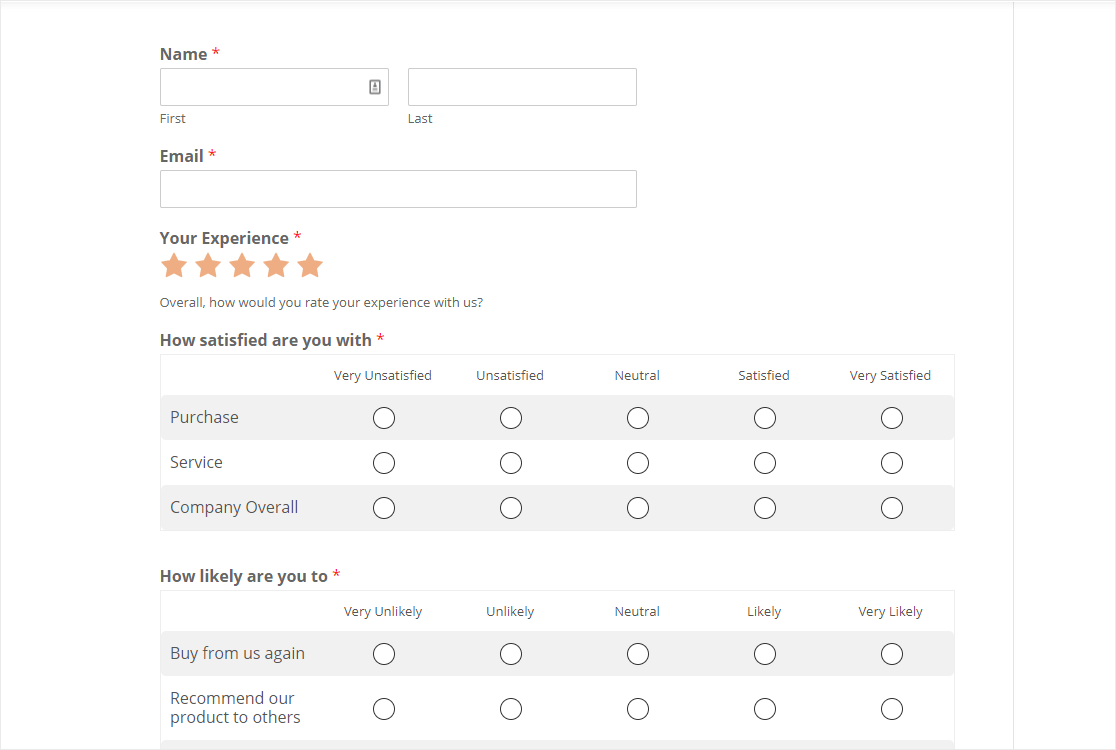Viewport: 1116px width, 750px height.
Task: Click the autofill contact icon in First name
Action: [x=375, y=87]
